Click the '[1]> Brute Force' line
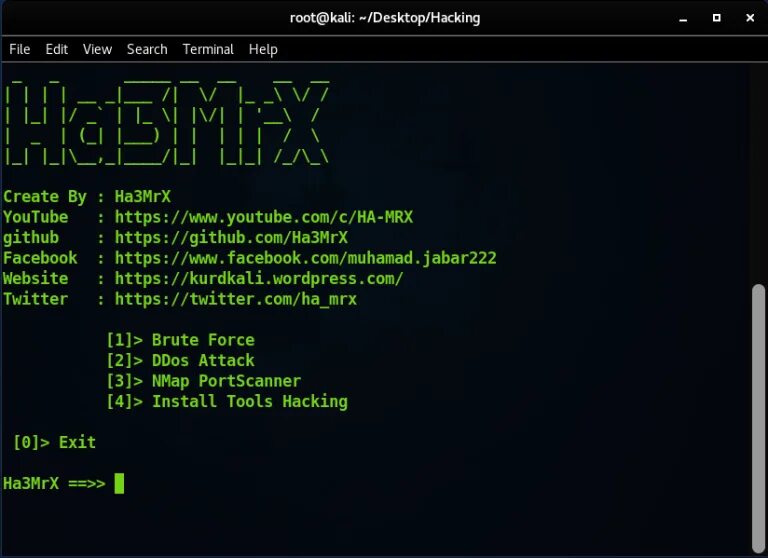This screenshot has height=558, width=768. [x=181, y=340]
